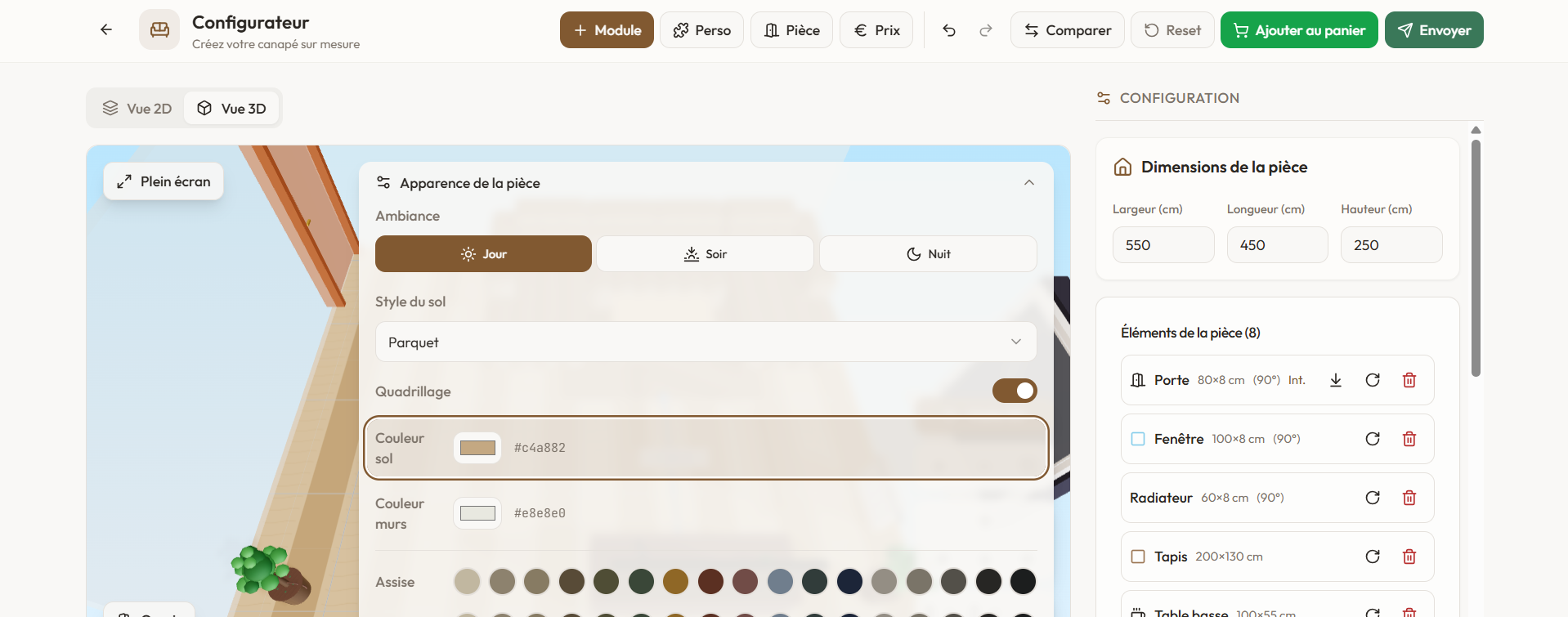Click the blue square icon beside Fenêtre
Image resolution: width=1568 pixels, height=617 pixels.
click(x=1138, y=439)
